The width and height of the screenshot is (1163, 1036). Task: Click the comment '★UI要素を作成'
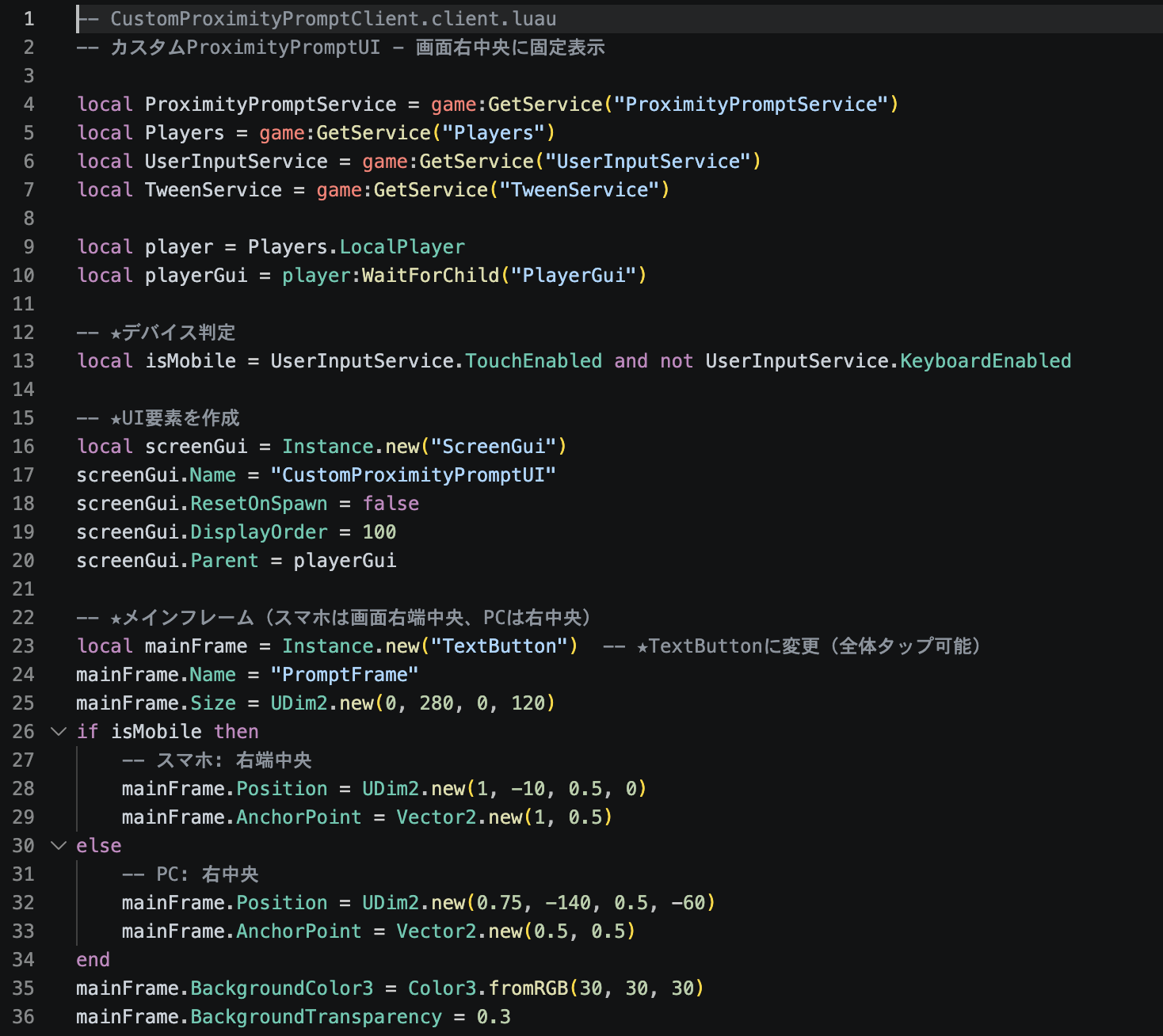tap(174, 417)
